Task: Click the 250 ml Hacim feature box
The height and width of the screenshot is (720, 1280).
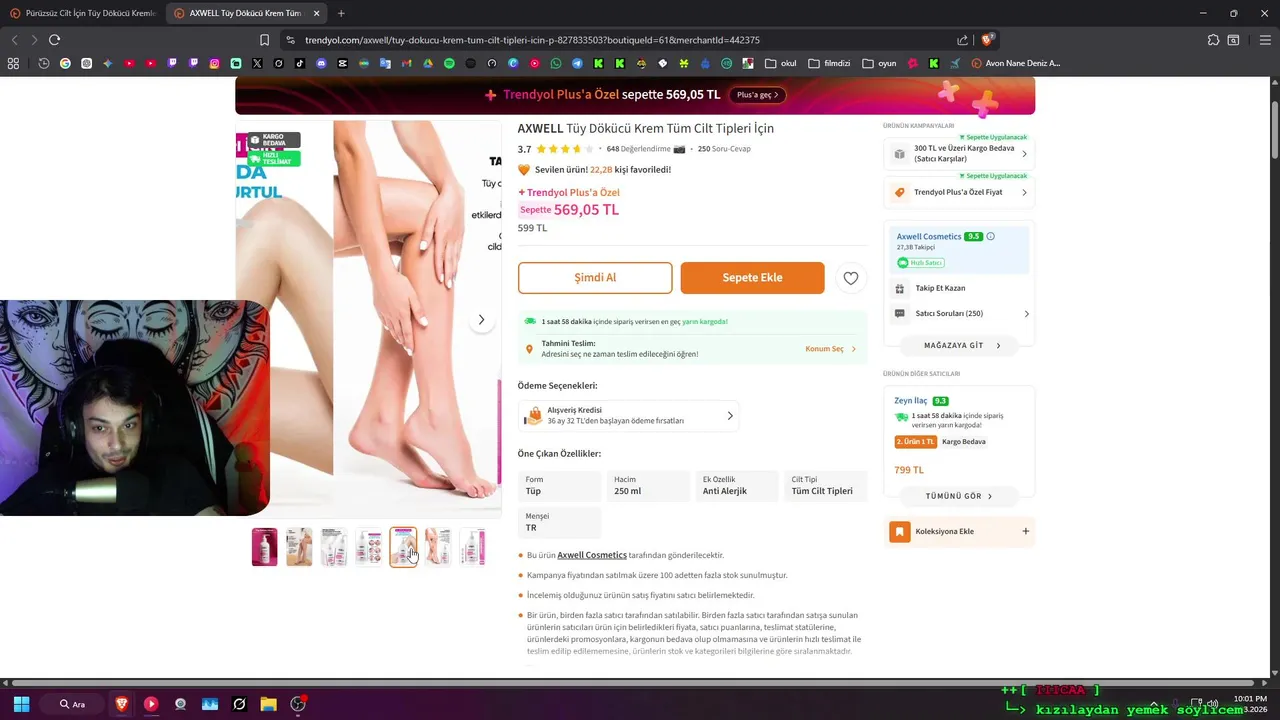Action: (x=648, y=485)
